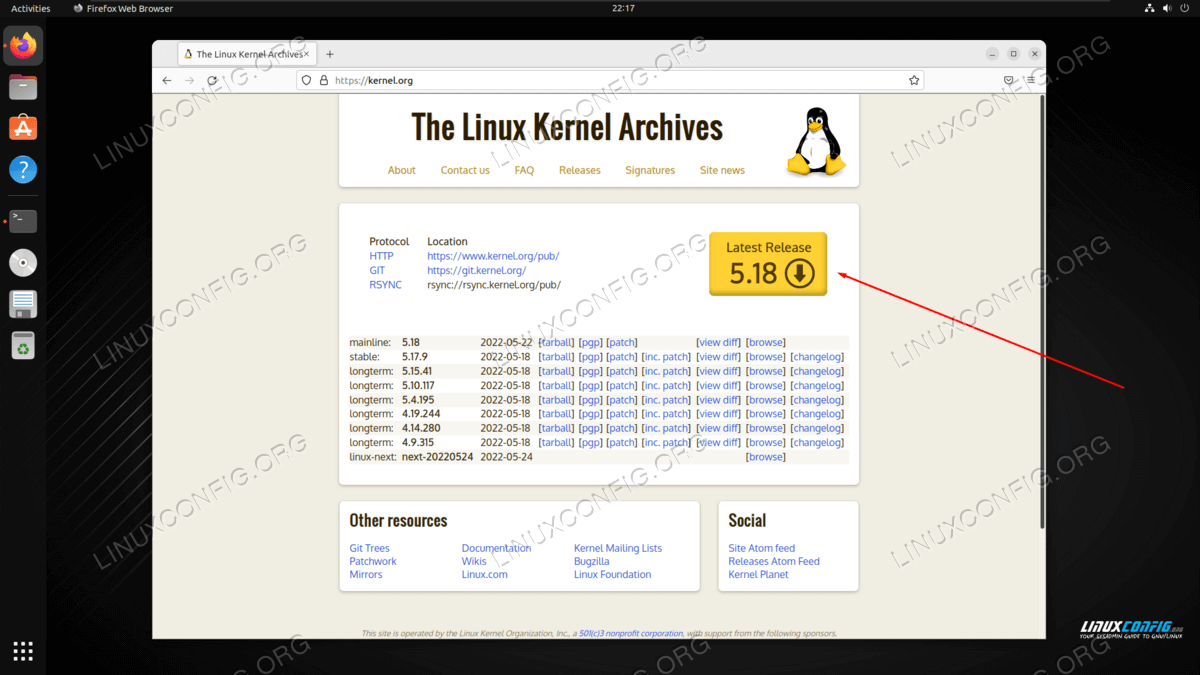
Task: Open Help from the dock
Action: (x=23, y=169)
